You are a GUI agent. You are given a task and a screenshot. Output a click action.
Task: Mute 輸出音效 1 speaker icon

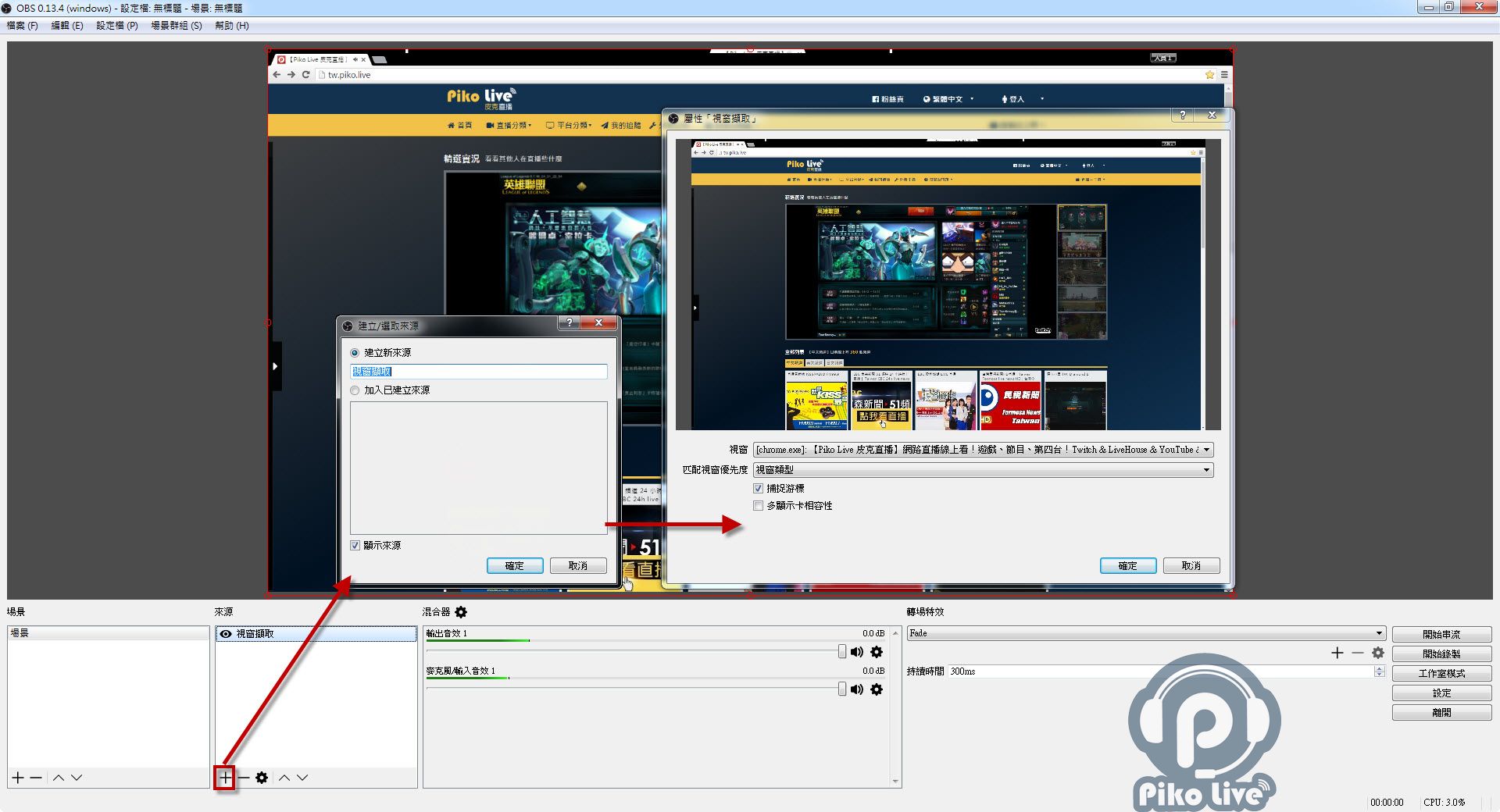[x=857, y=652]
